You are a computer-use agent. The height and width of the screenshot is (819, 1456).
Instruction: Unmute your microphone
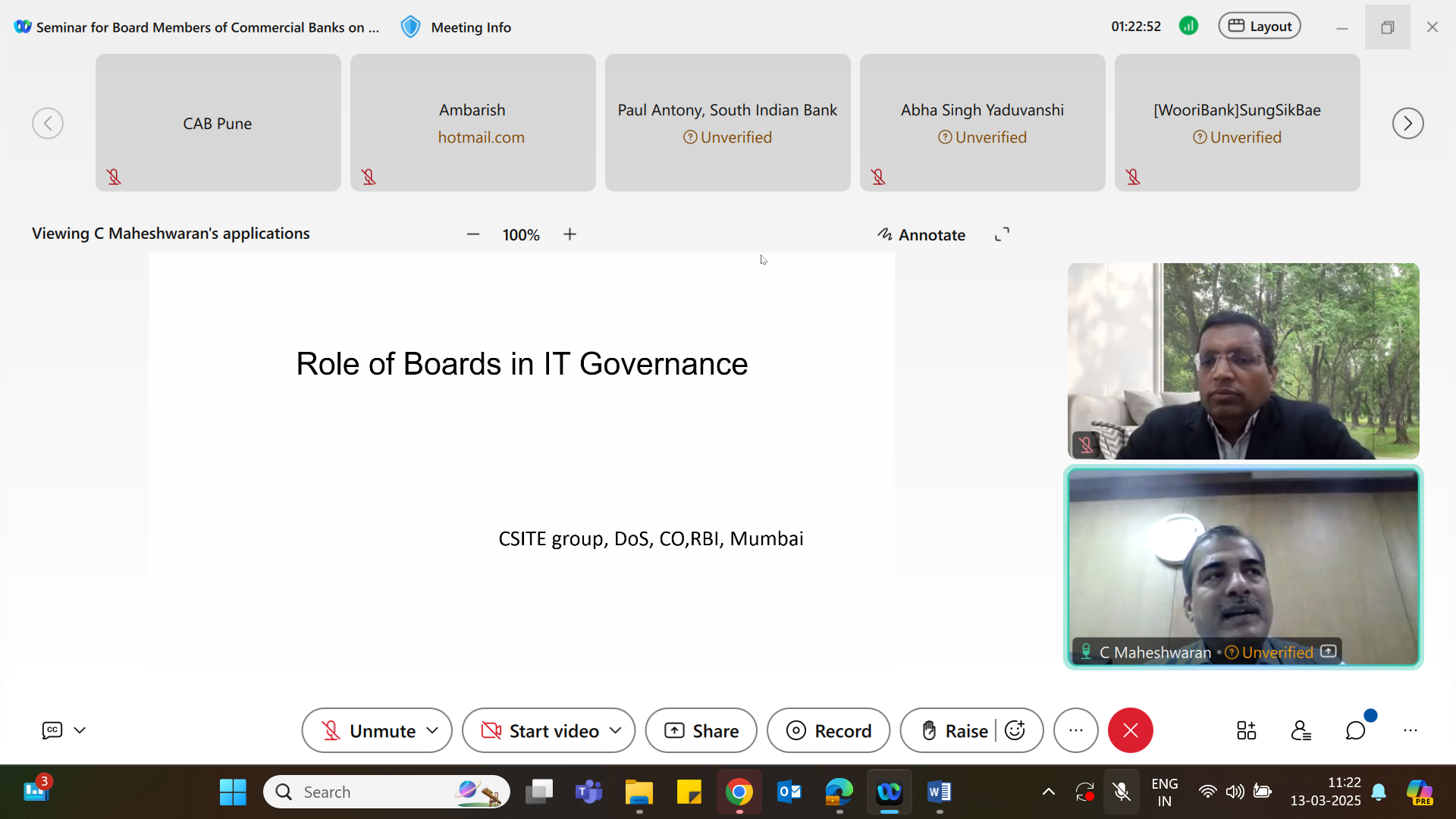pos(369,730)
